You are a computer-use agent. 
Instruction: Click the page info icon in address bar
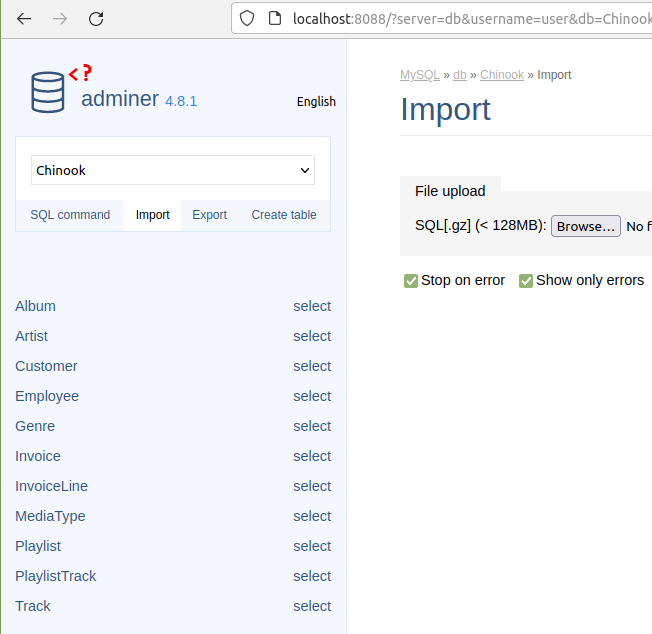(274, 18)
